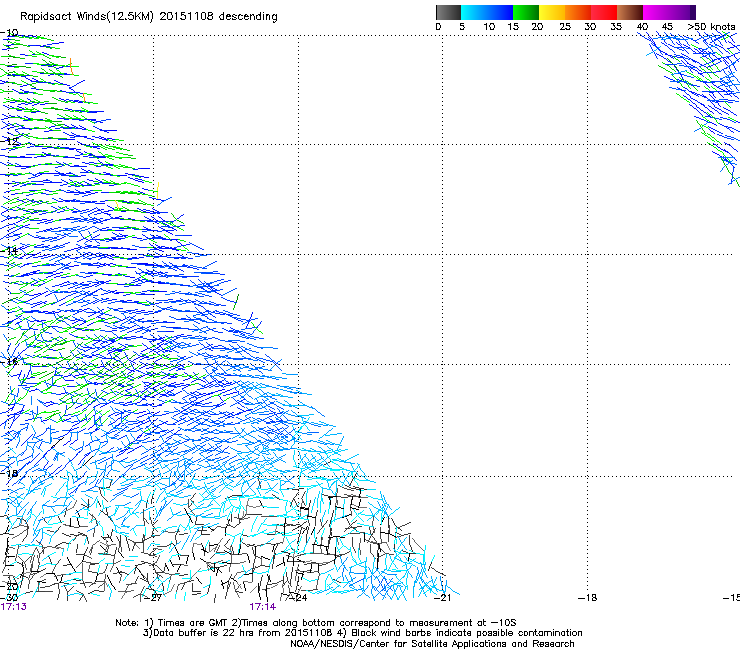
Task: Pick the red 30-35 knots legend swatch
Action: coord(604,12)
